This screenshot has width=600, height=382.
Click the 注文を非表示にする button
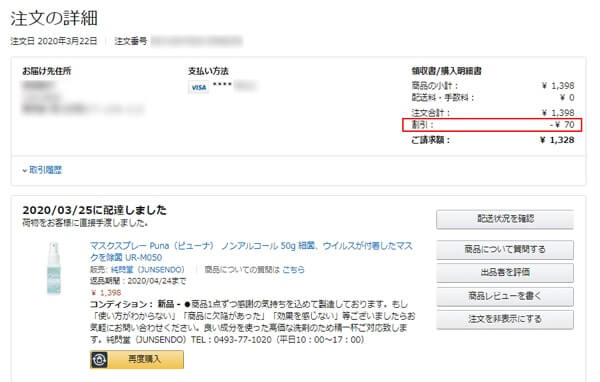coord(505,319)
